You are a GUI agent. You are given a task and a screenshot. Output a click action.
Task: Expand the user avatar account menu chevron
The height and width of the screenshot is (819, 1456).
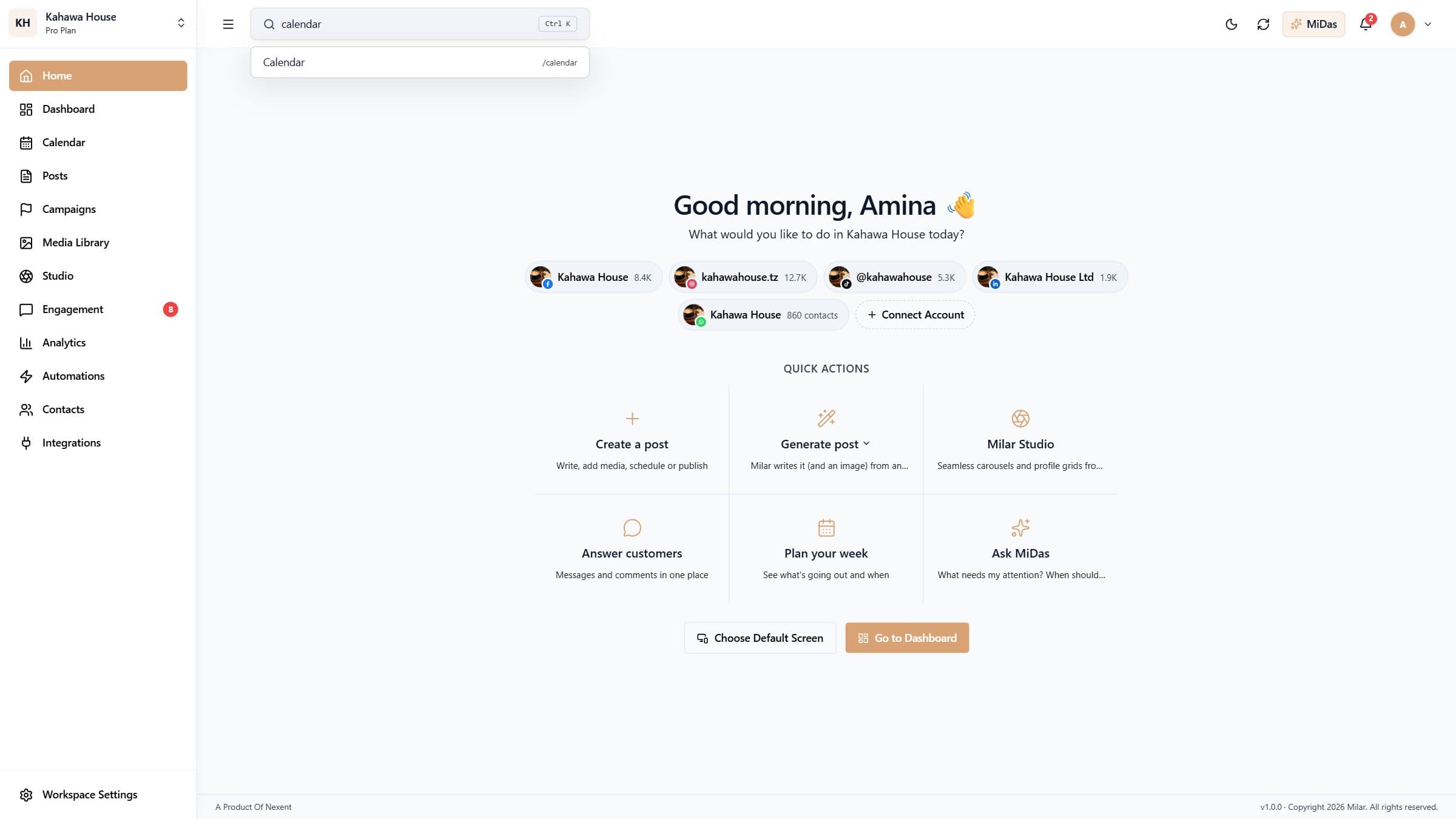[x=1428, y=24]
